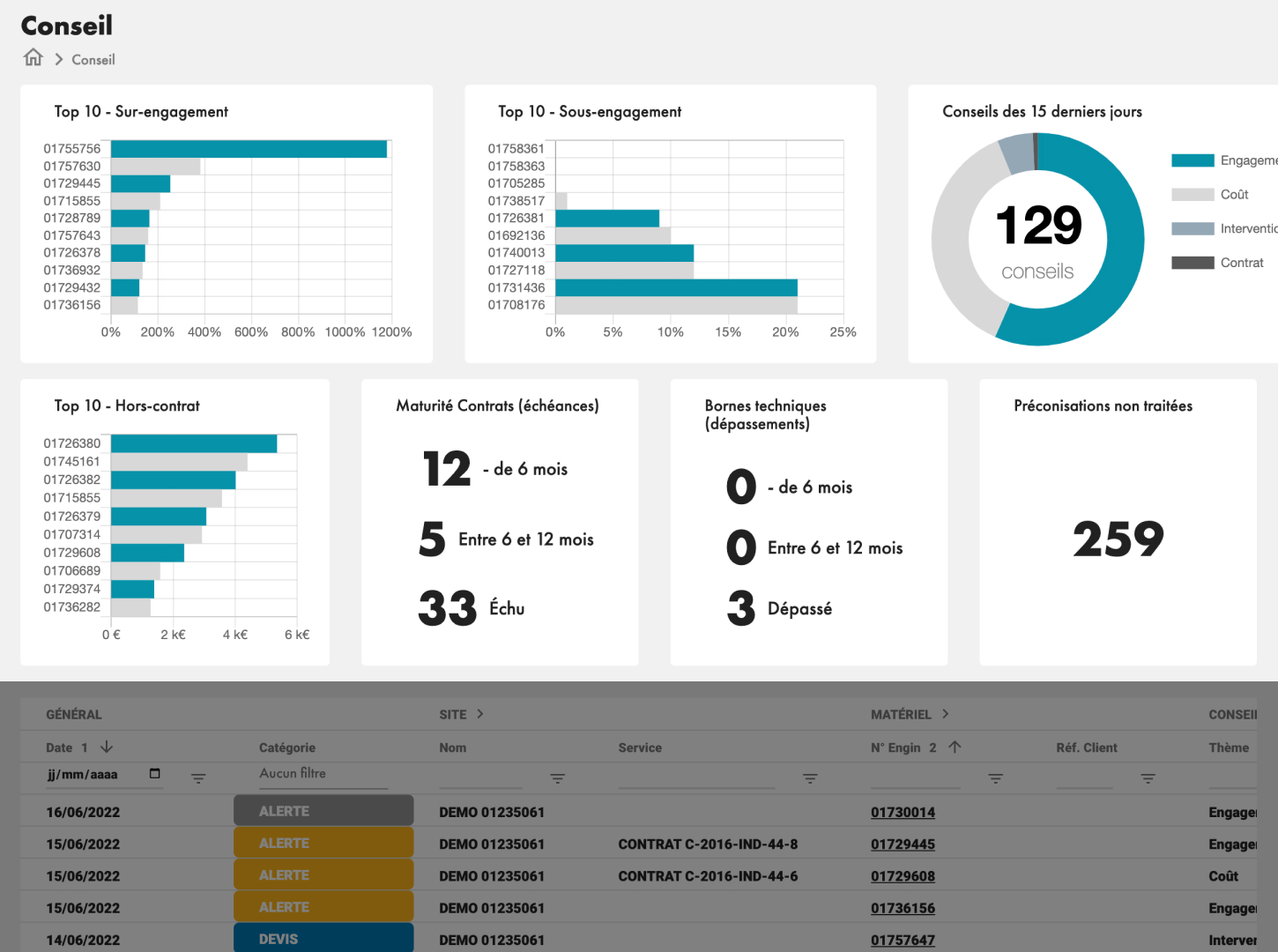Expand the MATÉRIEL column group
This screenshot has width=1278, height=952.
pyautogui.click(x=945, y=714)
